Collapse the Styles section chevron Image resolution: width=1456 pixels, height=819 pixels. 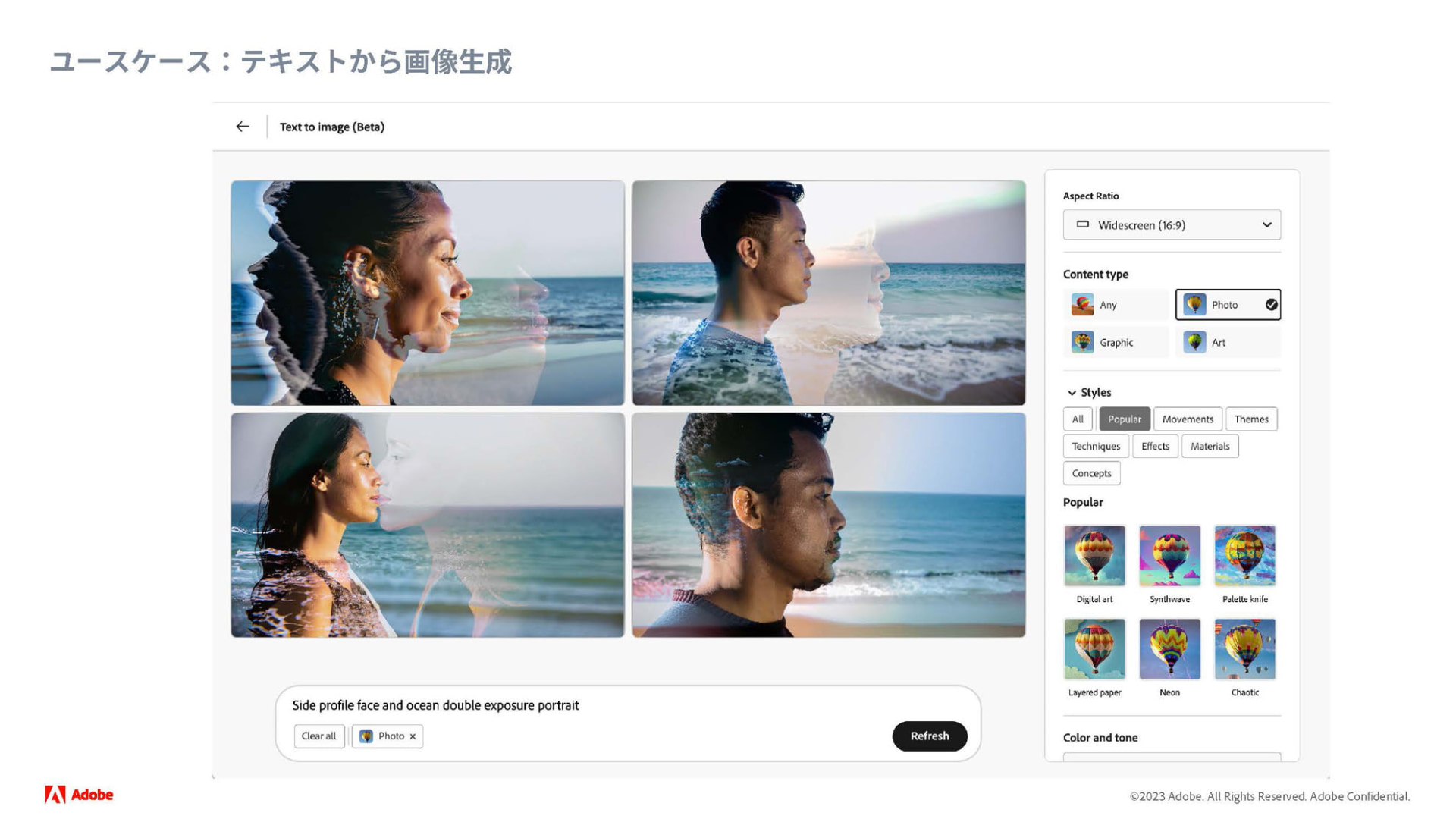point(1072,393)
